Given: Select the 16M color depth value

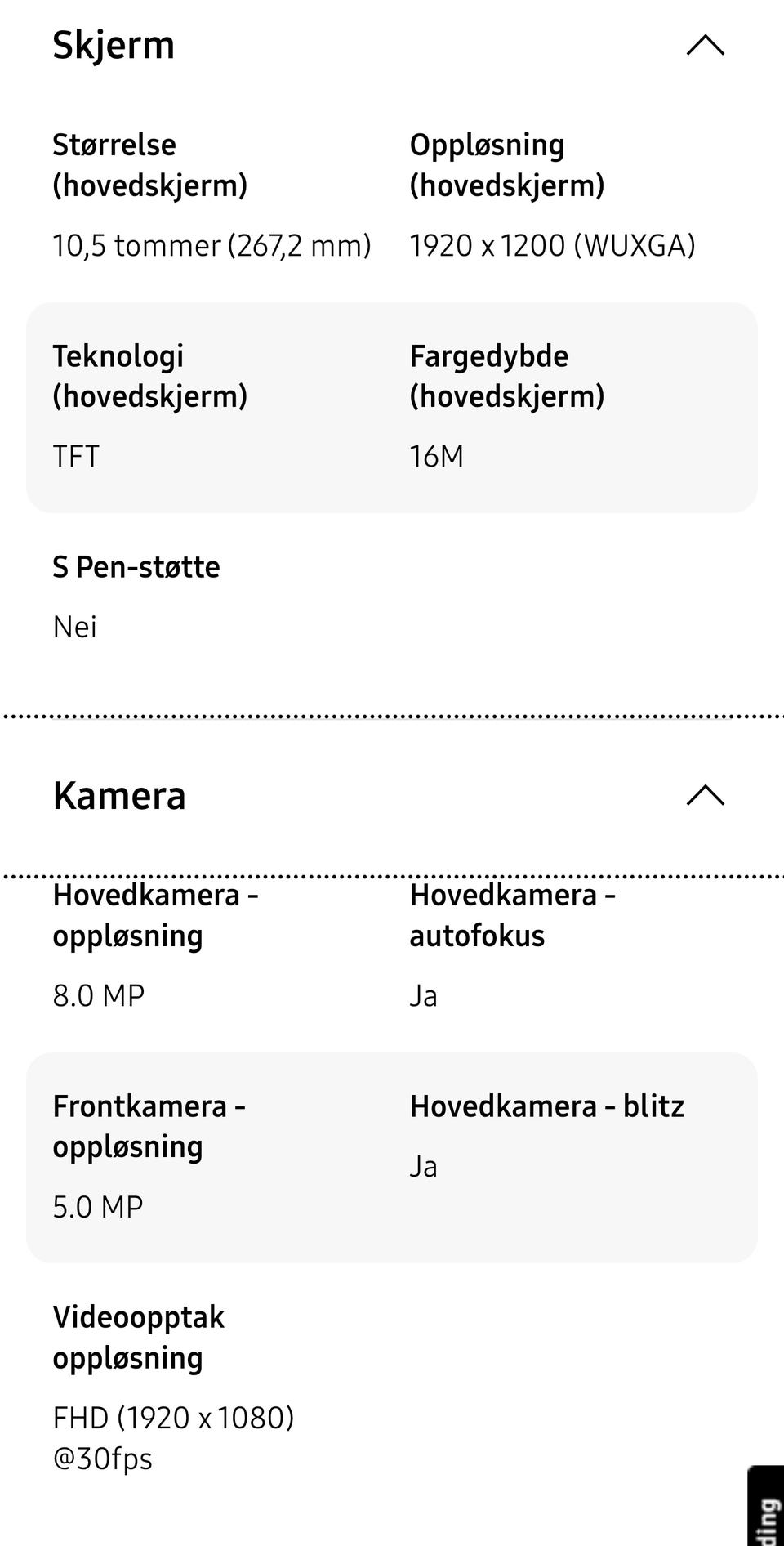Looking at the screenshot, I should click(x=436, y=457).
